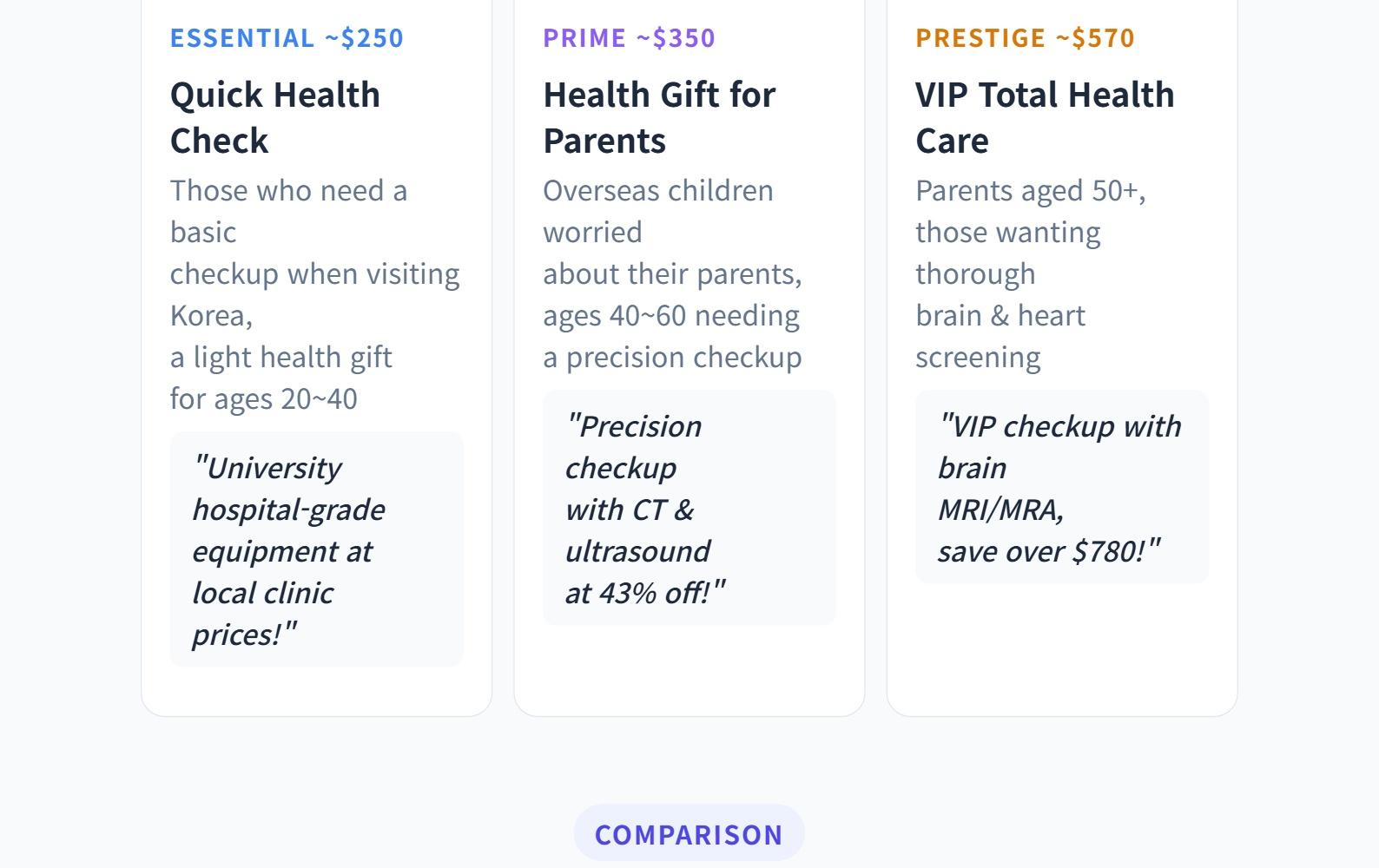Click the Precision checkup with CT quote
The image size is (1379, 868).
pyautogui.click(x=689, y=508)
